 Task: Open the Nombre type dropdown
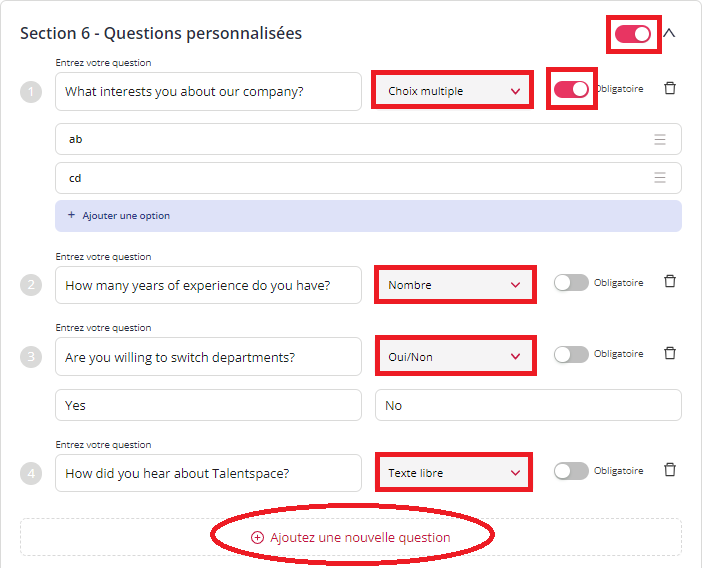tap(455, 285)
